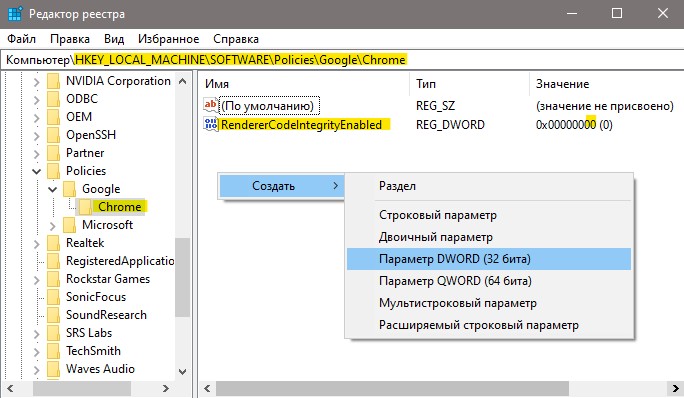Collapse the Policies key
The height and width of the screenshot is (398, 684).
(x=37, y=172)
